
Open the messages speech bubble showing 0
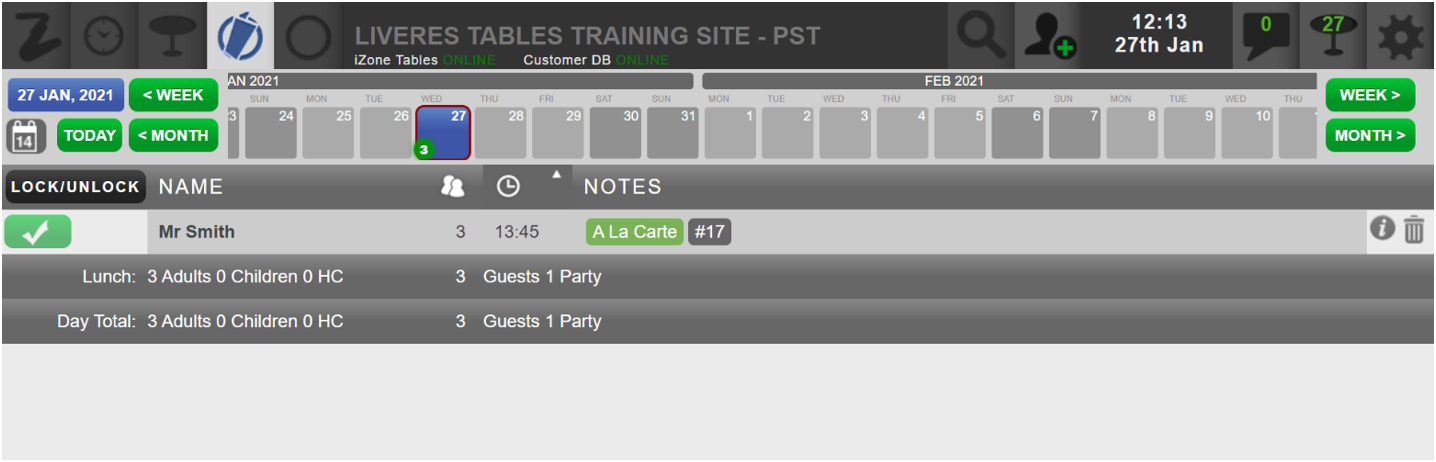click(1266, 36)
